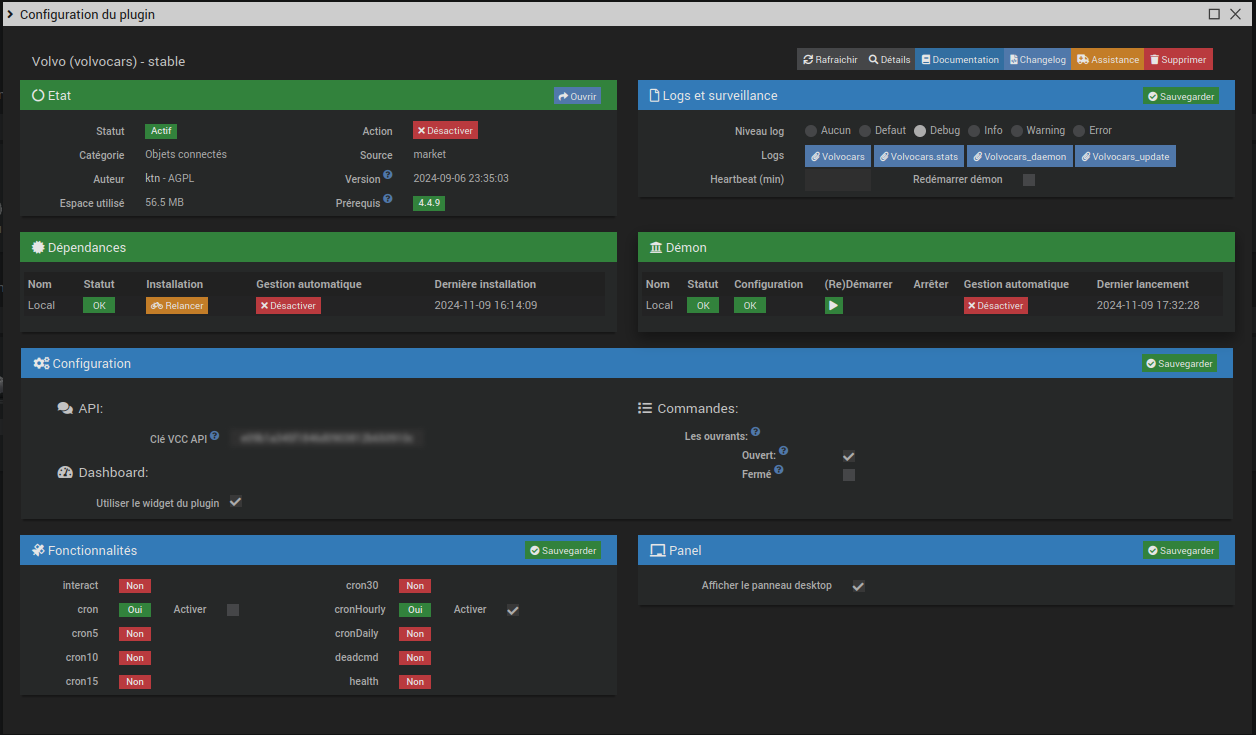The width and height of the screenshot is (1256, 735).
Task: Toggle Utiliser le widget du plugin
Action: (x=236, y=502)
